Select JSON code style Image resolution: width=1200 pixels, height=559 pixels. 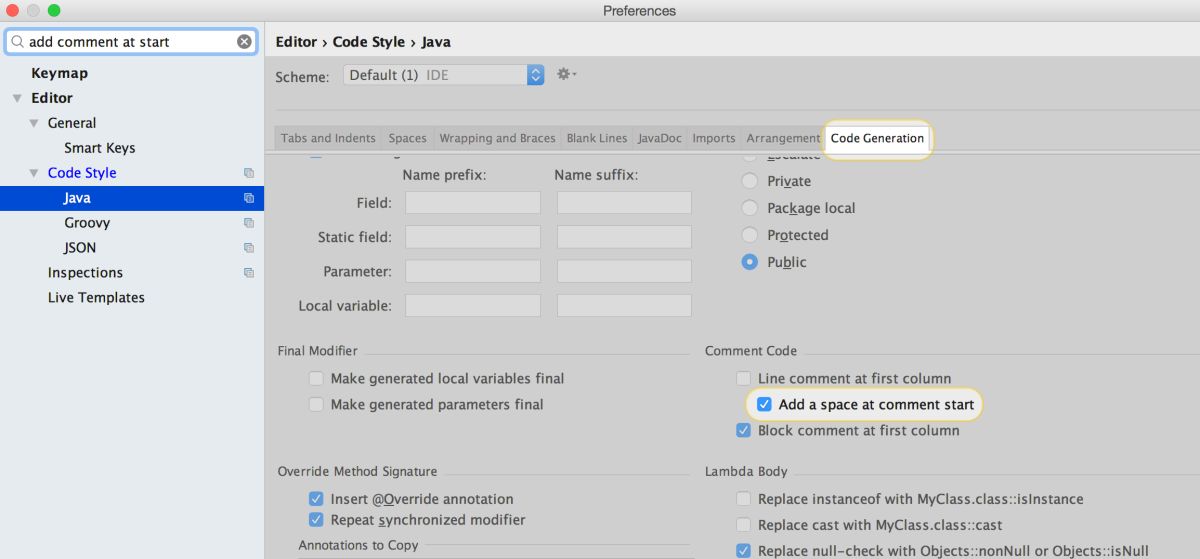(80, 248)
